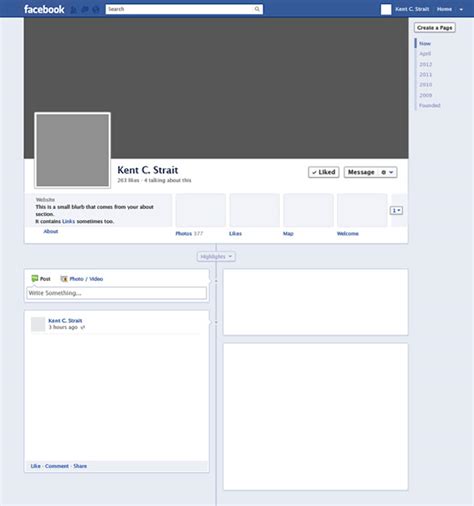Jump to April in the timeline
The width and height of the screenshot is (474, 506).
[425, 53]
